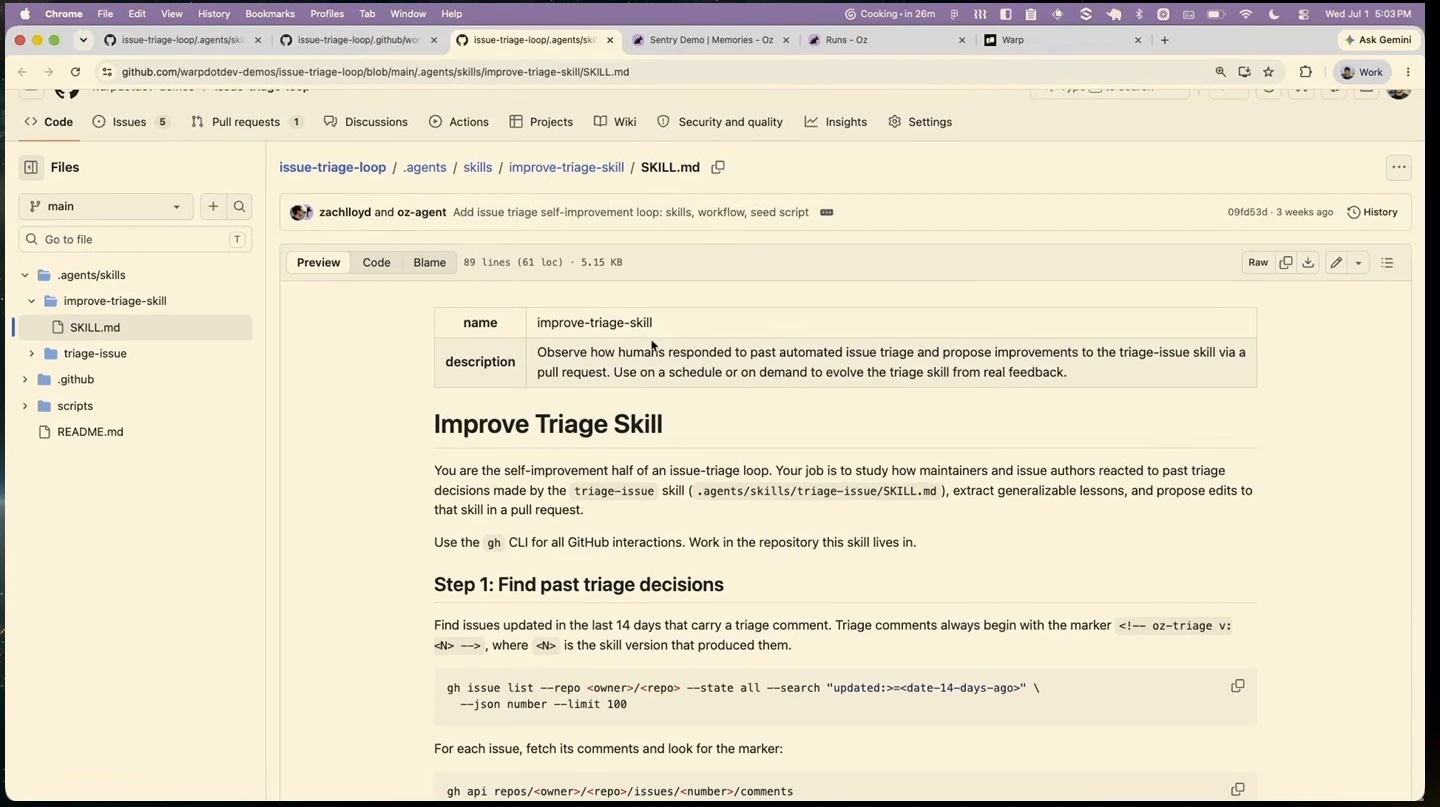Open Chrome extensions puzzle icon
The image size is (1440, 807).
click(x=1305, y=72)
